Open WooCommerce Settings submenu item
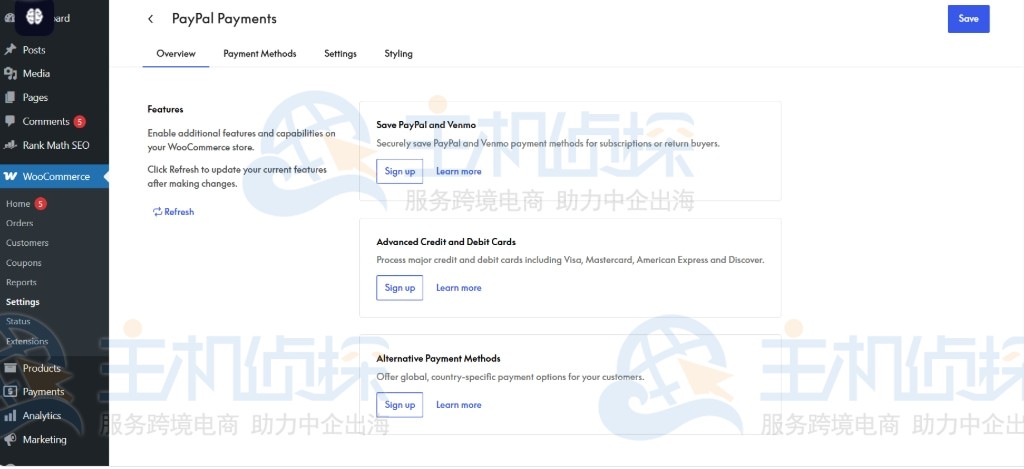1024x469 pixels. click(x=23, y=302)
